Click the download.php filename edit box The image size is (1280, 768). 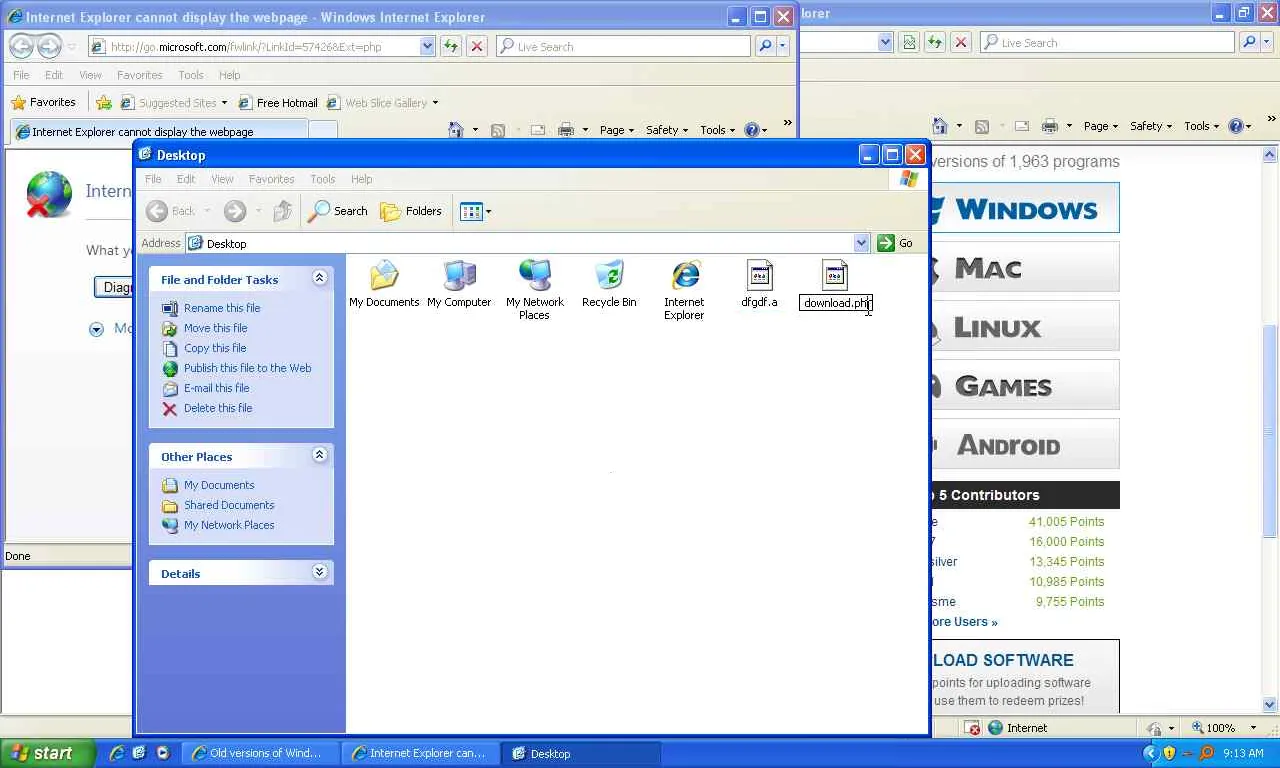point(836,303)
